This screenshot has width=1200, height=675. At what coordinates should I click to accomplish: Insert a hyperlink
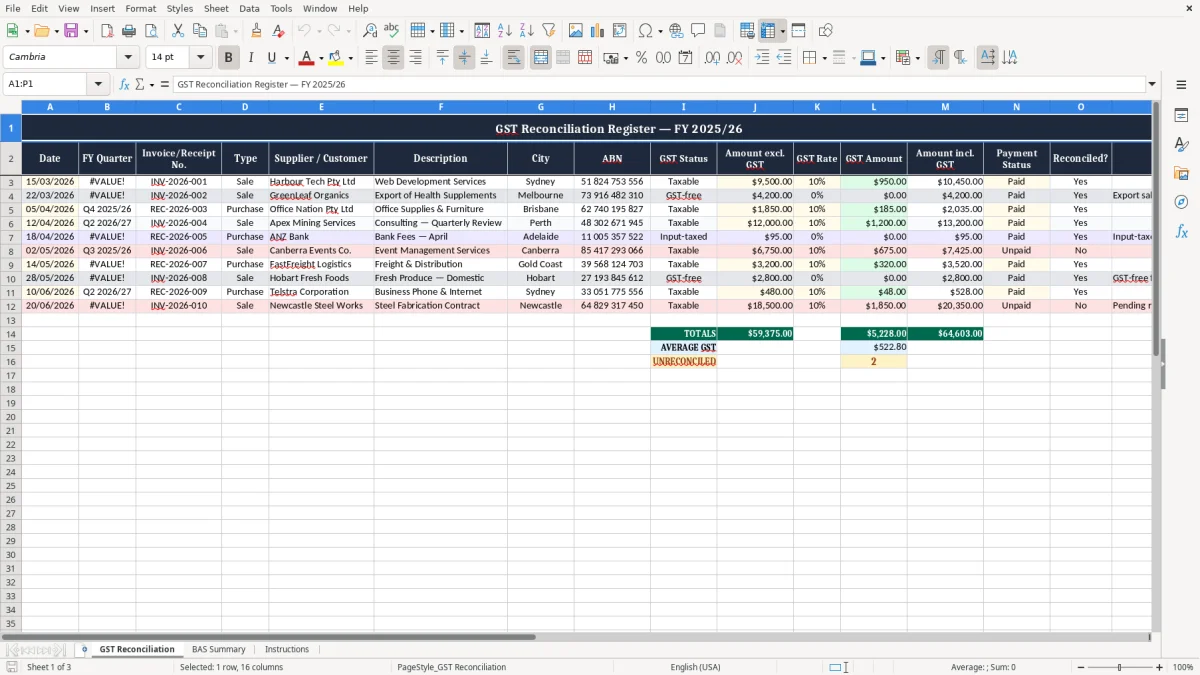(x=676, y=31)
